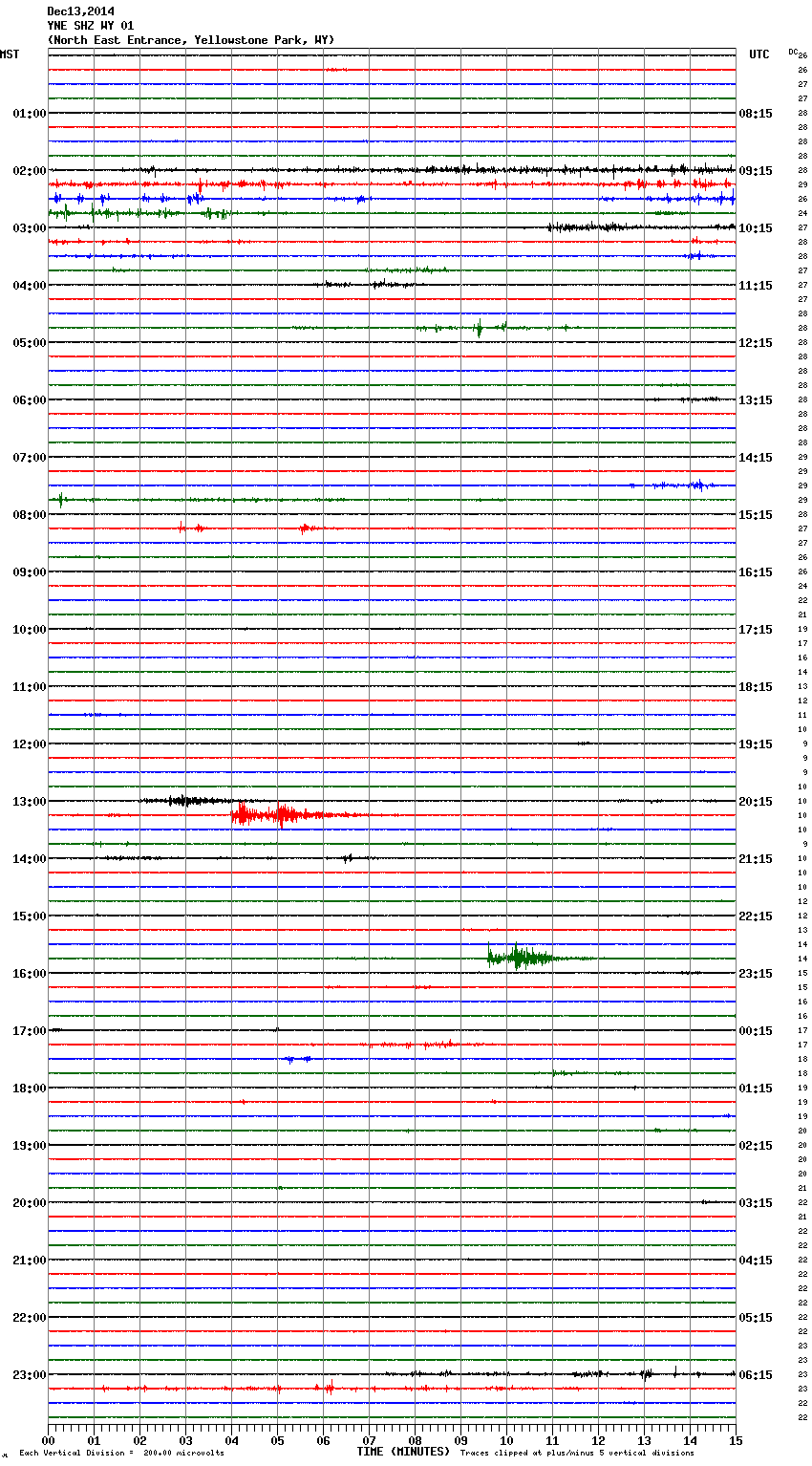Click the 00 minute tick label
The image size is (812, 1466).
pyautogui.click(x=48, y=1440)
